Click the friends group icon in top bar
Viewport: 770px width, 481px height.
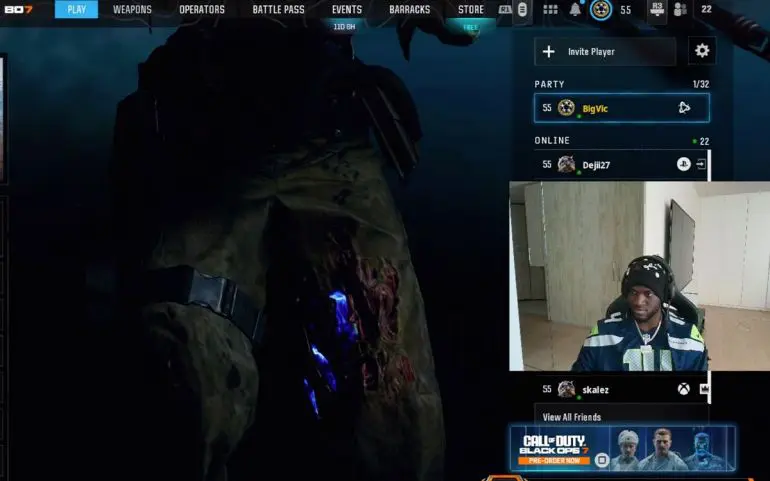tap(681, 10)
